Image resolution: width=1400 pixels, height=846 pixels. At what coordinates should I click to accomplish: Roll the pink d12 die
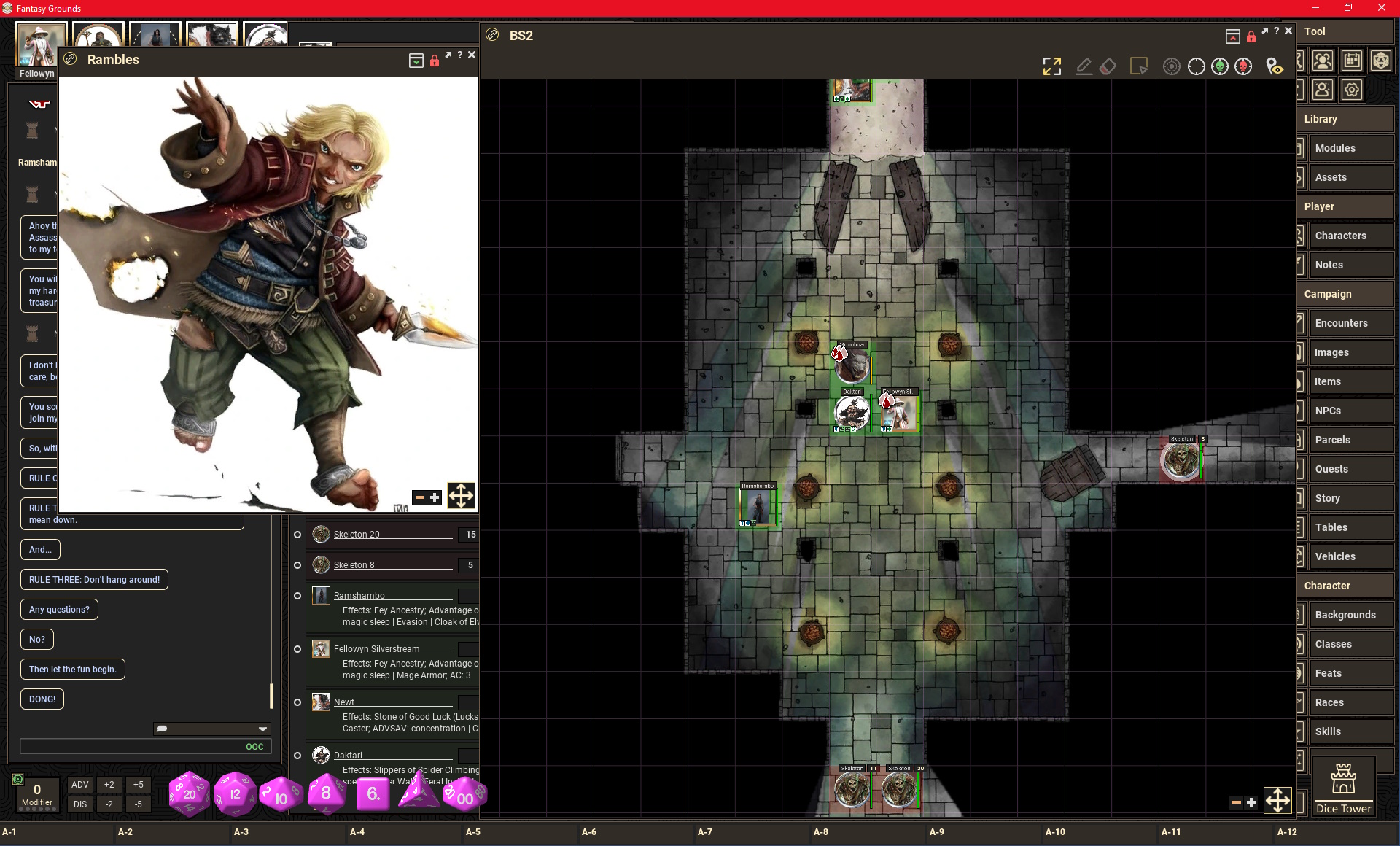click(235, 793)
